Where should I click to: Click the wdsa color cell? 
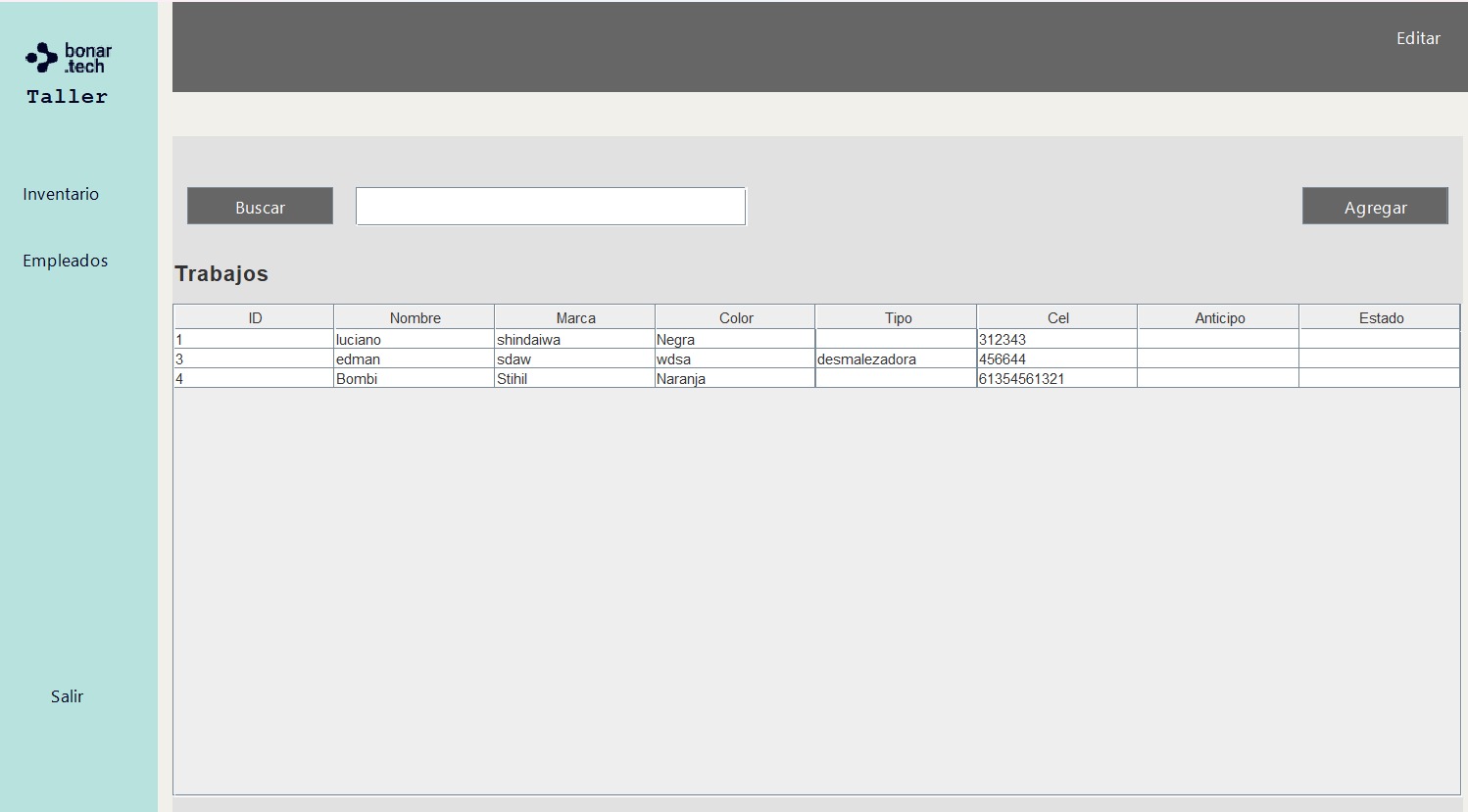(735, 358)
